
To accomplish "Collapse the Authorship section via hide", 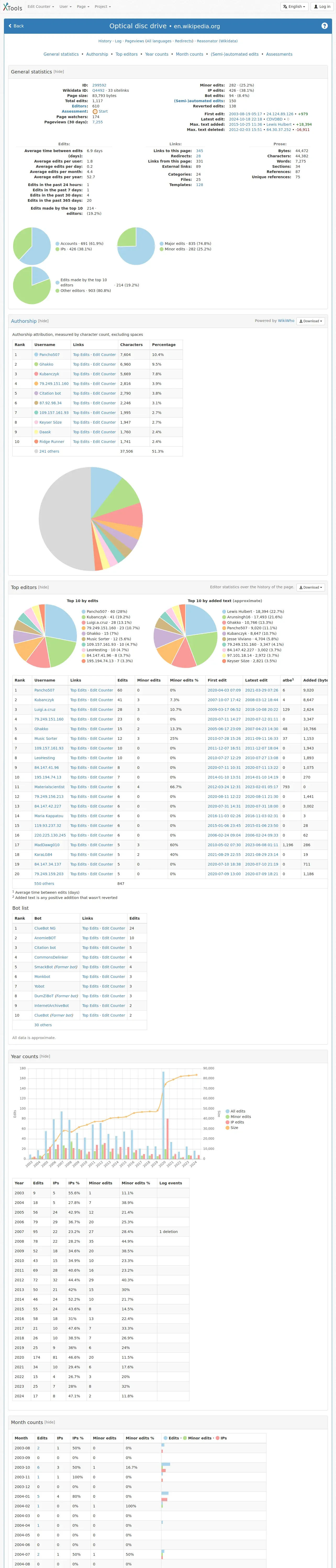I will [43, 321].
